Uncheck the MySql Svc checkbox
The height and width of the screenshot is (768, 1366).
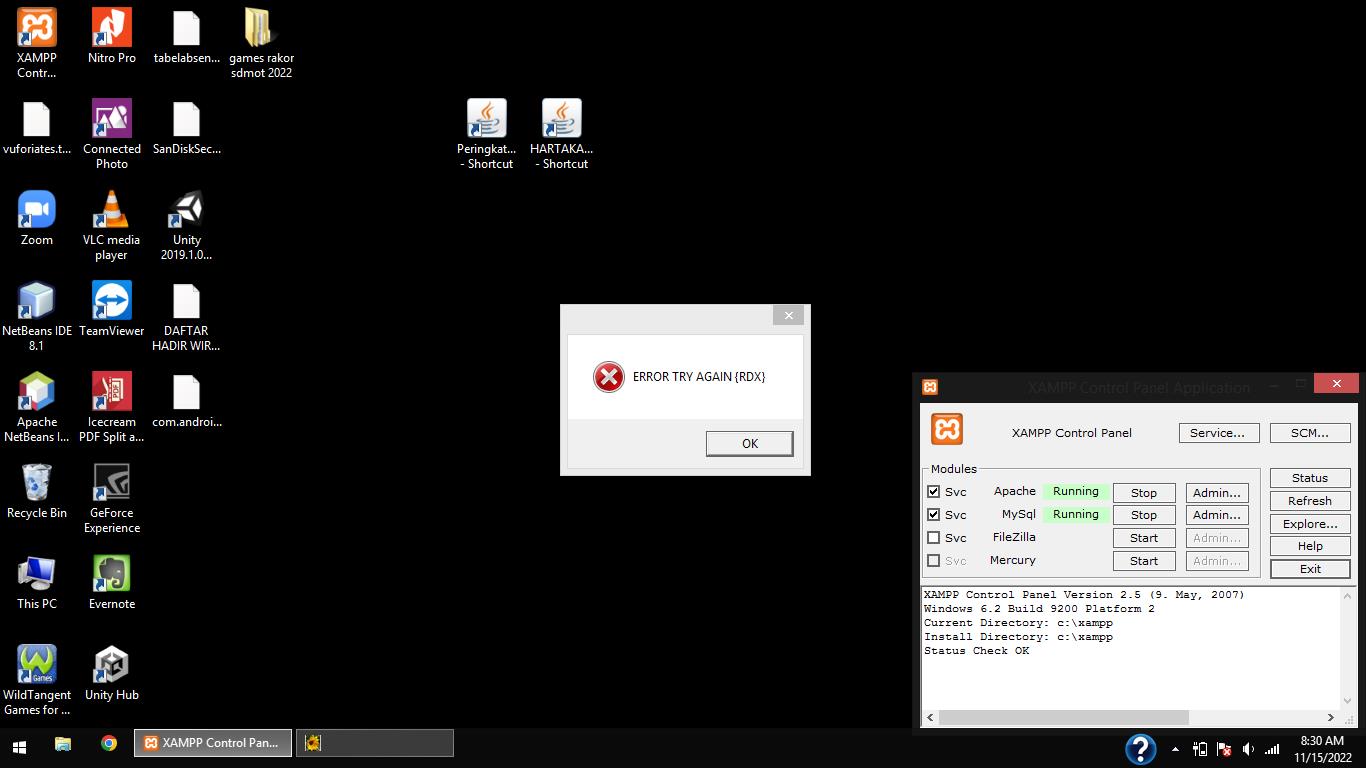point(934,515)
